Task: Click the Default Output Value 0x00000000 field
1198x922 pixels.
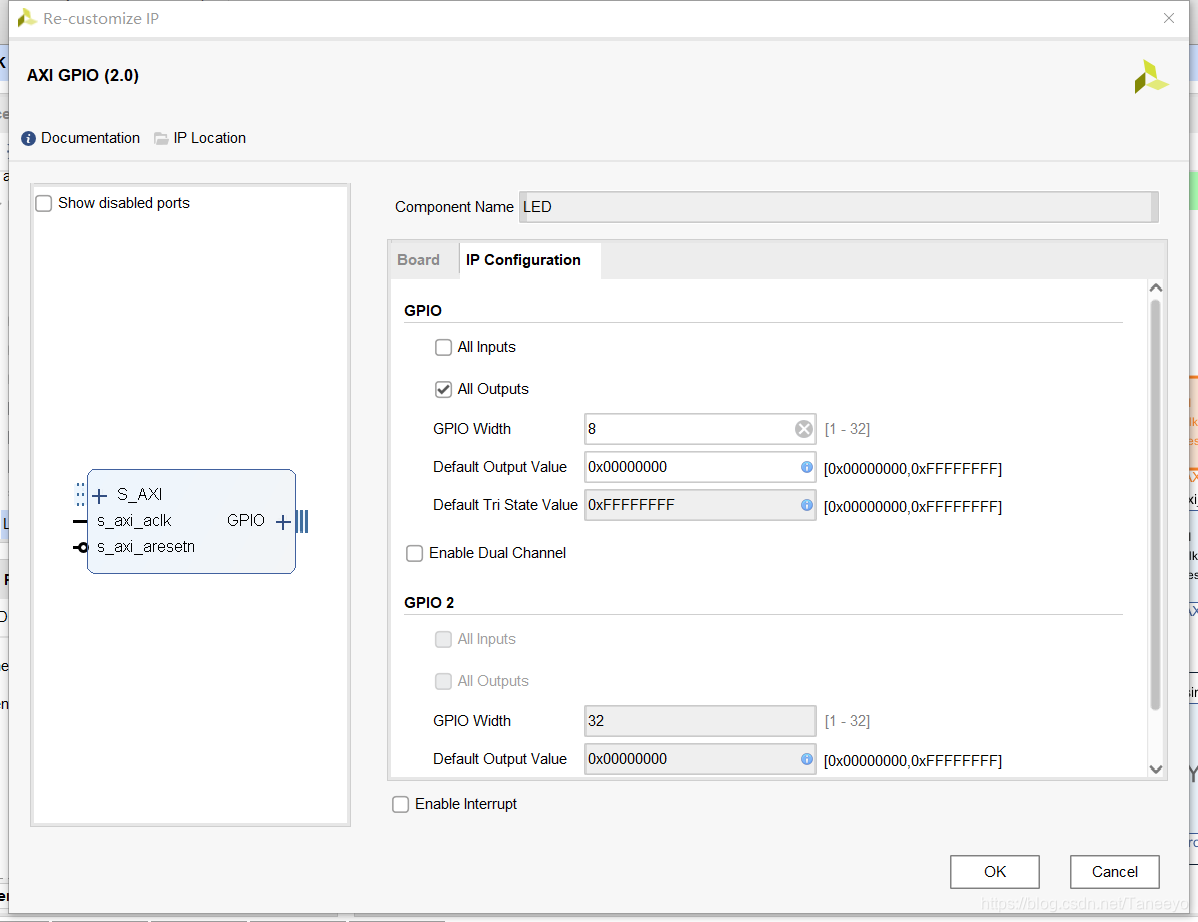Action: coord(700,467)
